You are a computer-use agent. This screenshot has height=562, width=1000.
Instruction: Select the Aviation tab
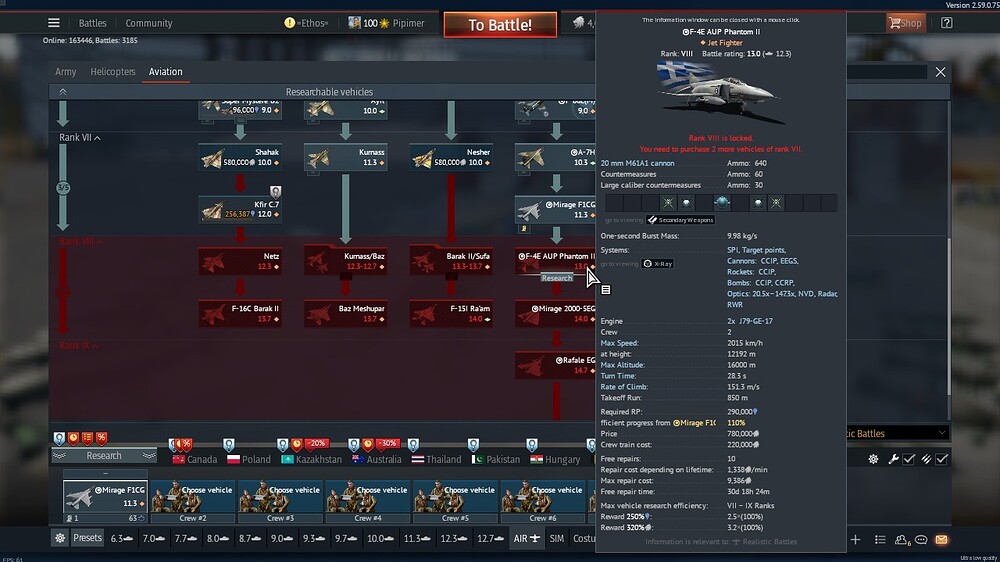coord(166,72)
